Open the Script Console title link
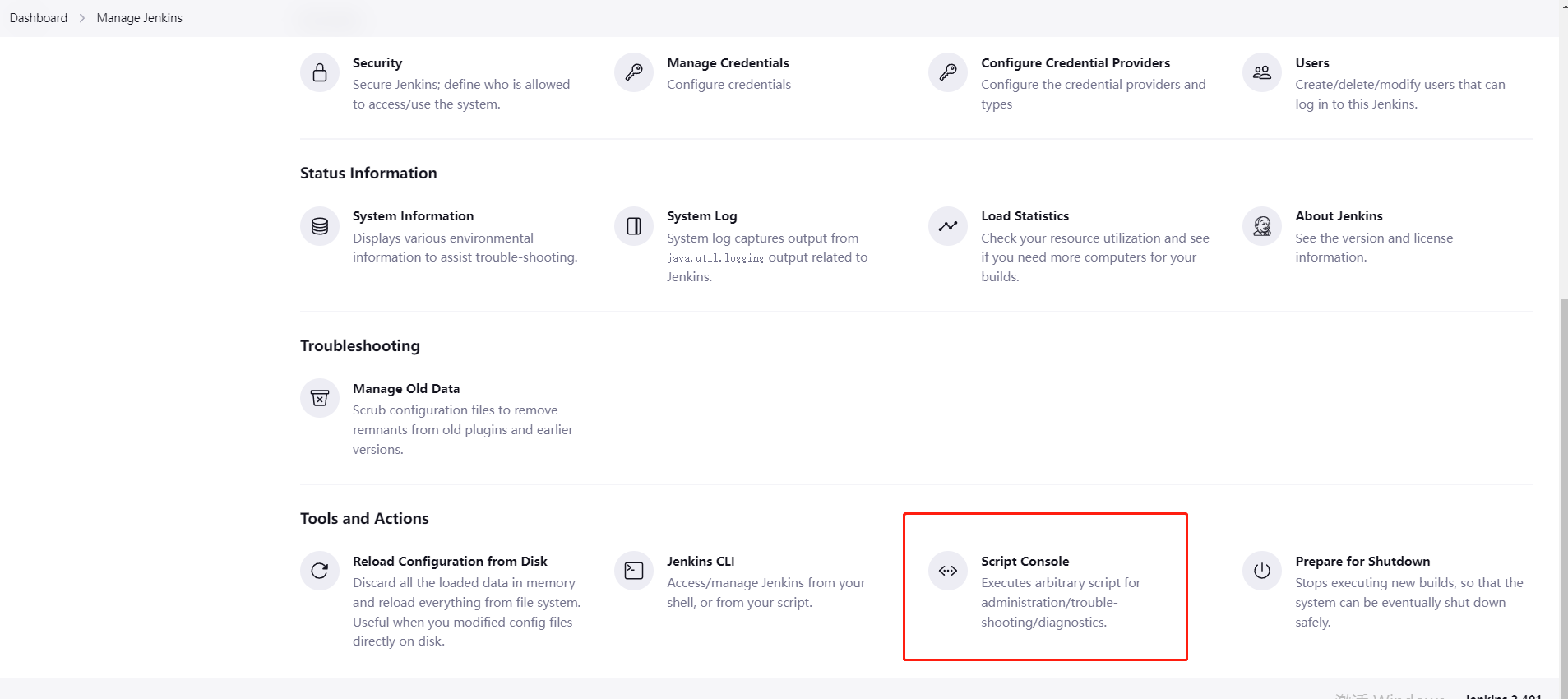 [x=1025, y=562]
